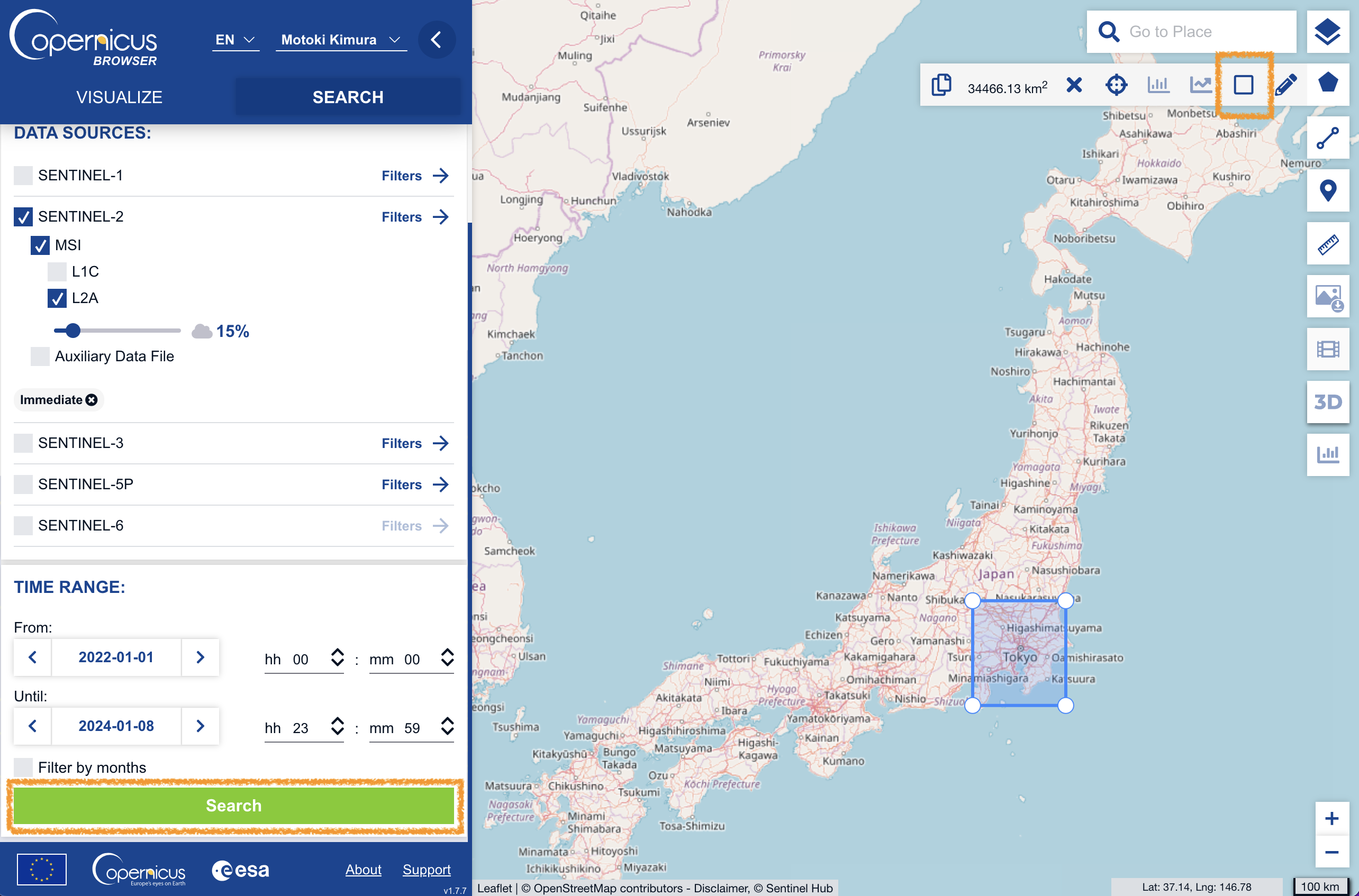This screenshot has height=896, width=1359.
Task: Copy area geometry with clipboard icon
Action: 941,85
